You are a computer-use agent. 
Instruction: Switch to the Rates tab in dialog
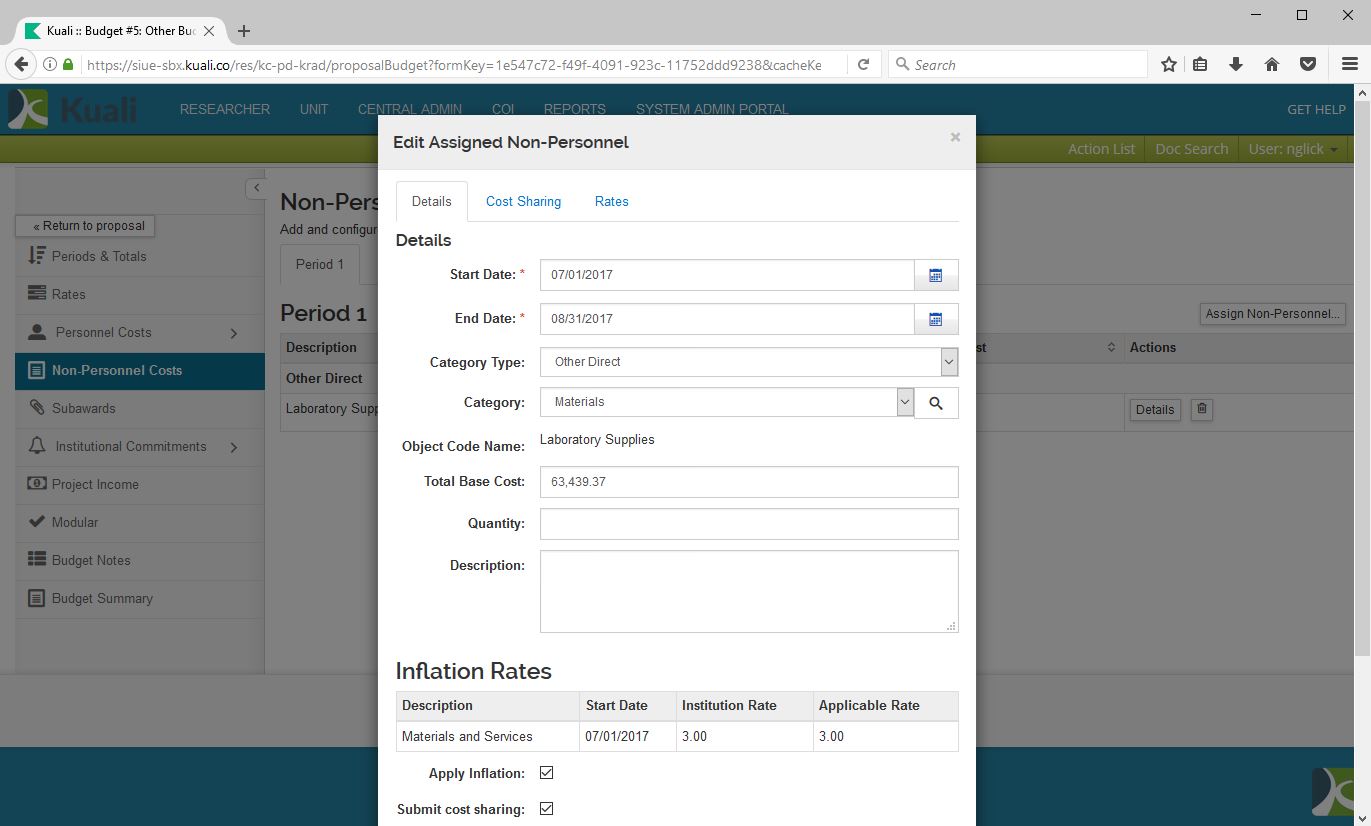click(x=611, y=202)
